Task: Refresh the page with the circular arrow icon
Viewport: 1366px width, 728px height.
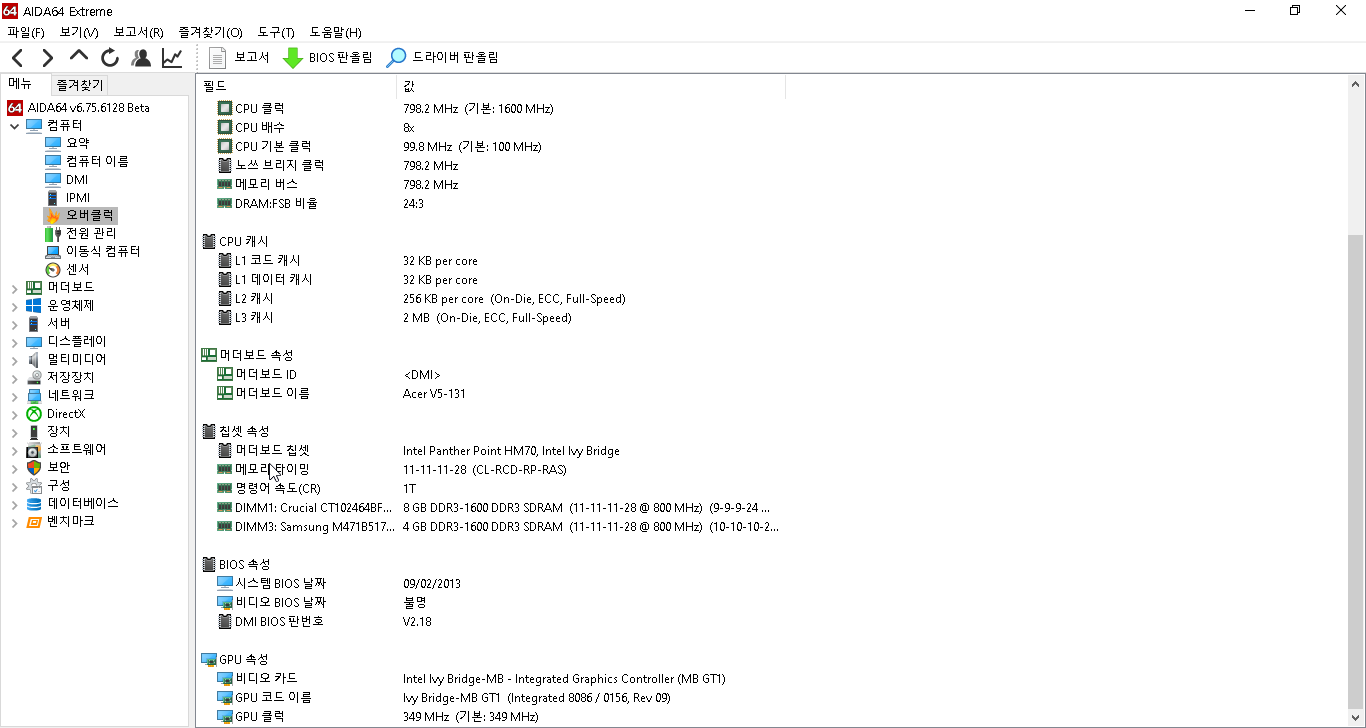Action: coord(110,58)
